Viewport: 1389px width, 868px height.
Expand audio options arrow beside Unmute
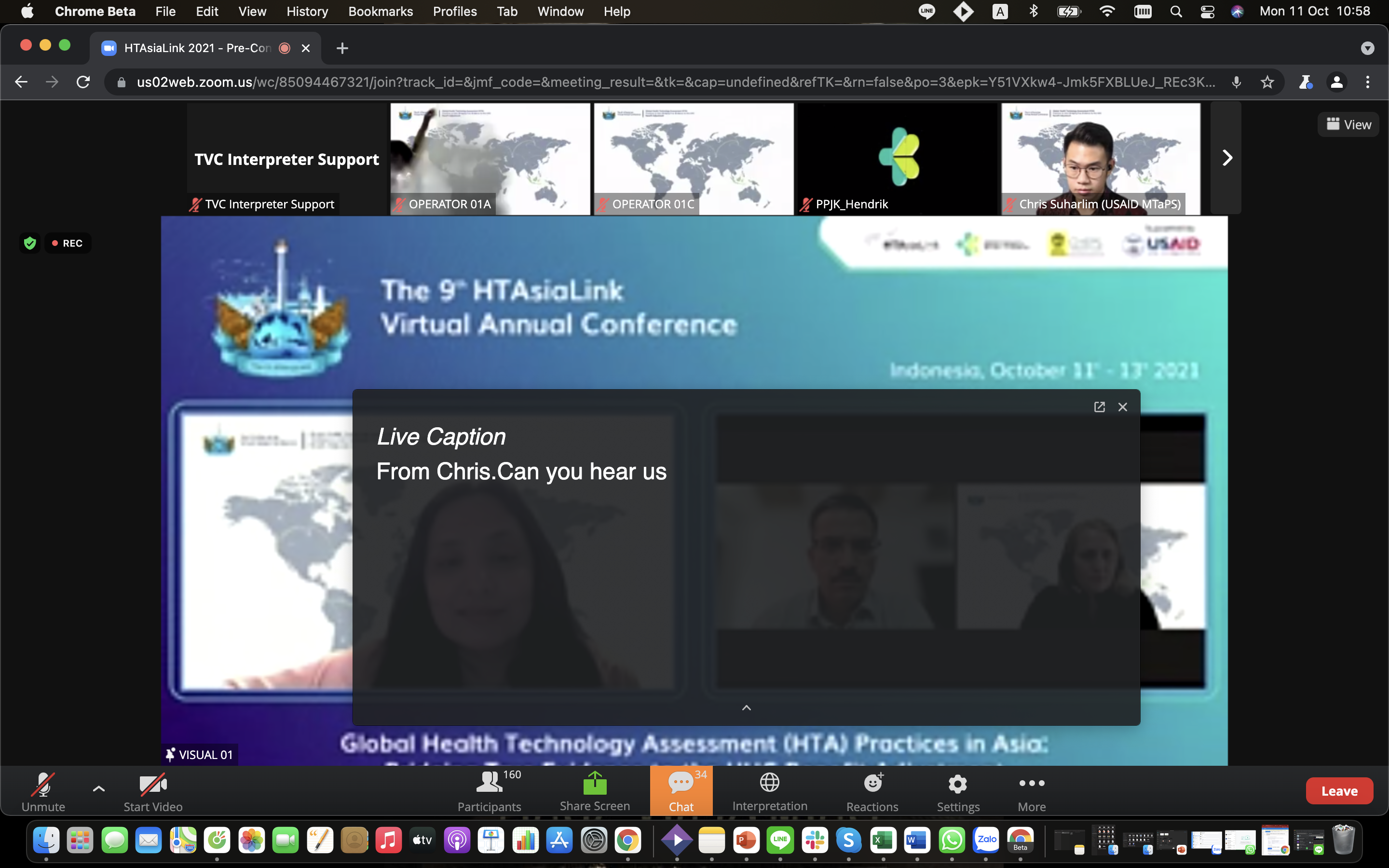[x=98, y=789]
